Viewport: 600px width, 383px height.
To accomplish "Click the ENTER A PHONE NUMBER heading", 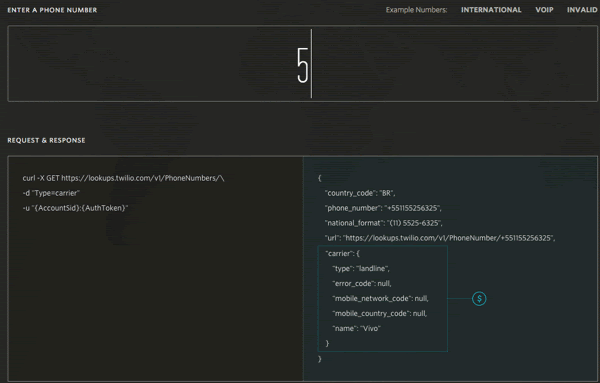I will point(52,10).
